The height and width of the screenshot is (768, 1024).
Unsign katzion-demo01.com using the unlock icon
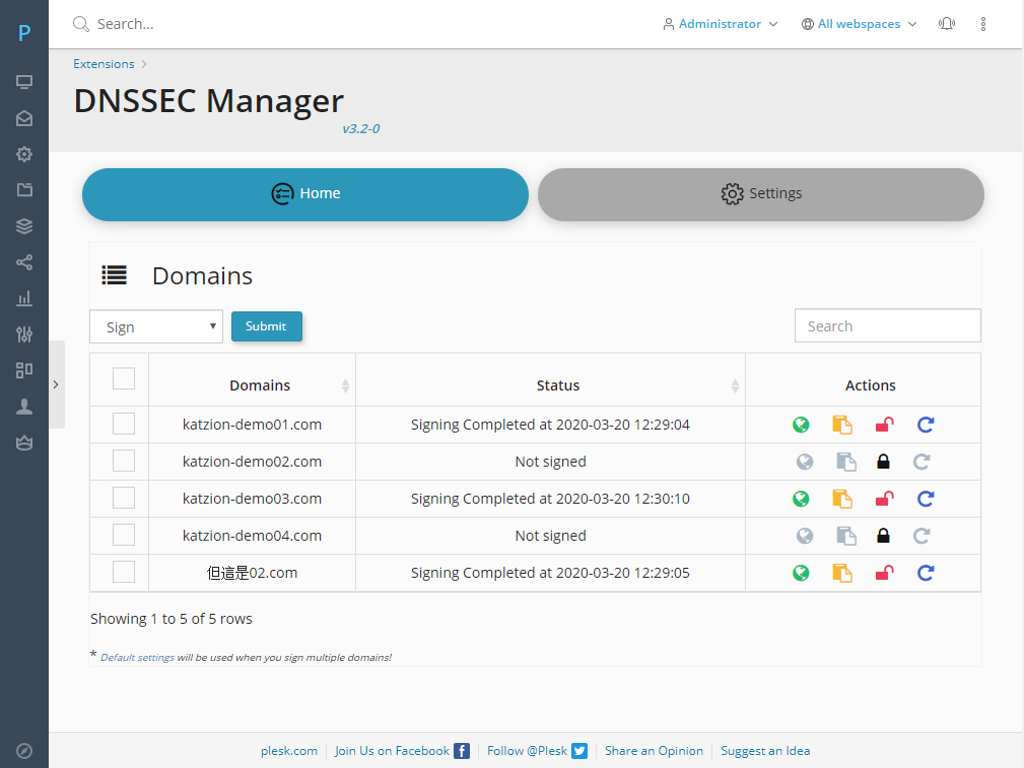click(x=884, y=424)
